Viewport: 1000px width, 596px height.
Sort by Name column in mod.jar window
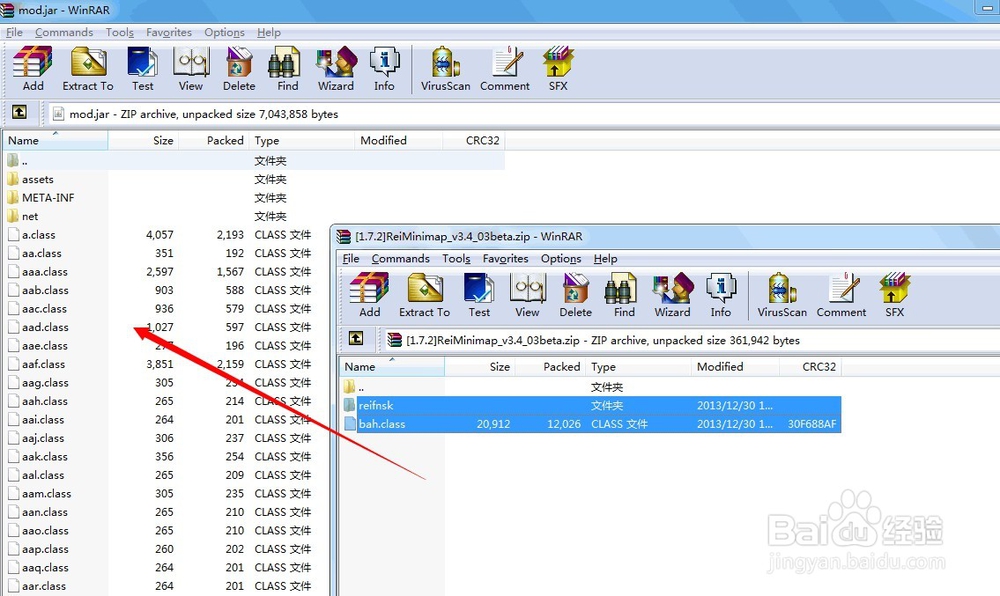coord(55,140)
